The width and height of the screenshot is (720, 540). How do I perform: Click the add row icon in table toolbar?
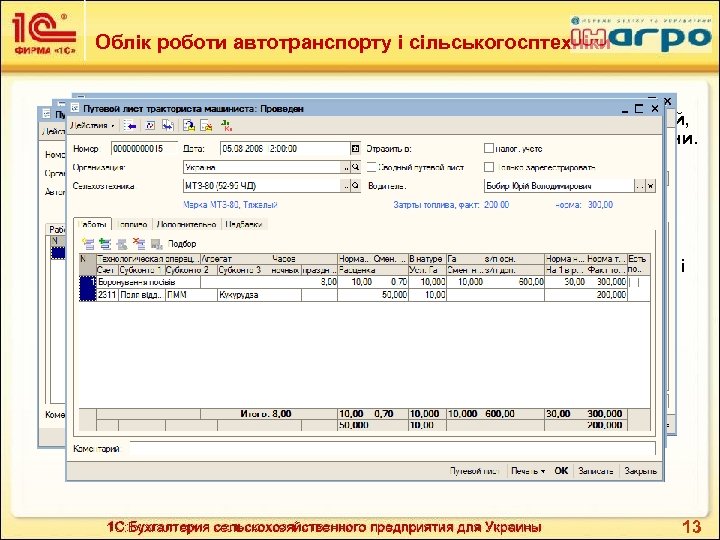88,244
